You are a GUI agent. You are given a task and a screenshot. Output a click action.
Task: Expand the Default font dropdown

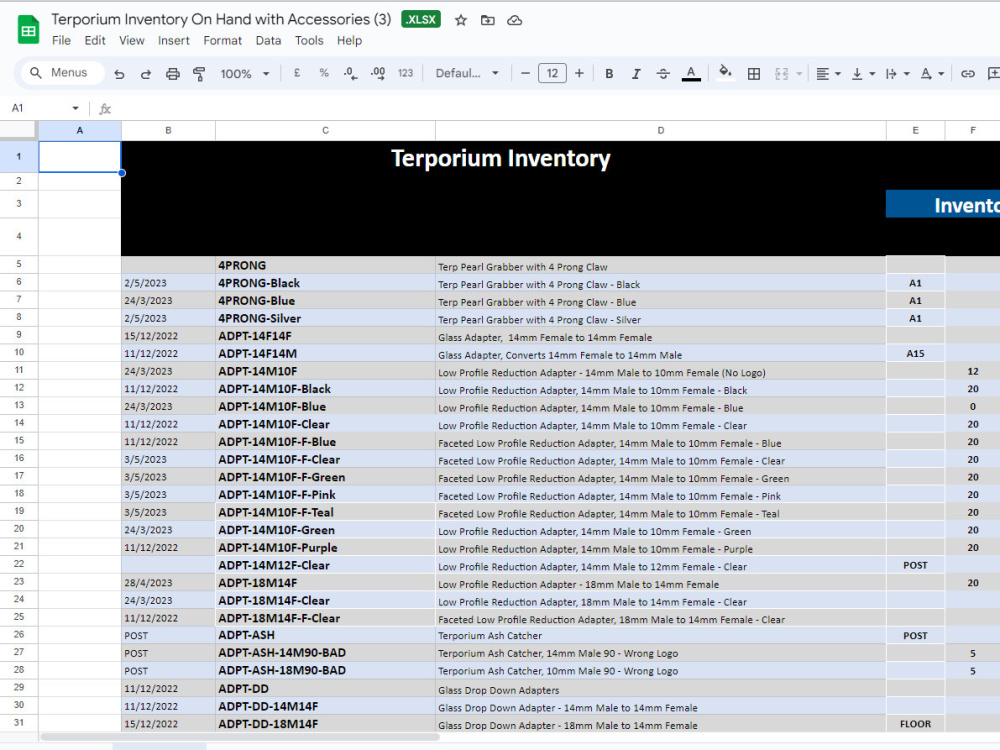click(x=467, y=73)
